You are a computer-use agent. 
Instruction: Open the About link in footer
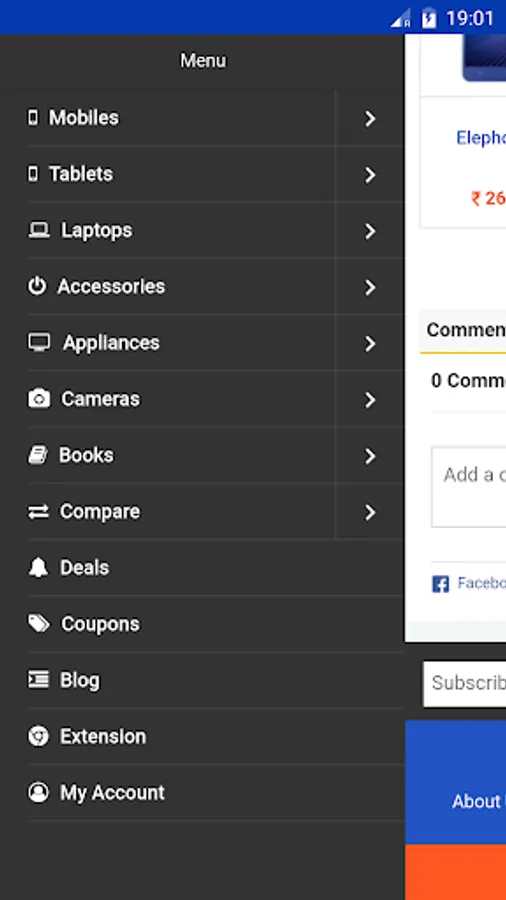tap(478, 801)
